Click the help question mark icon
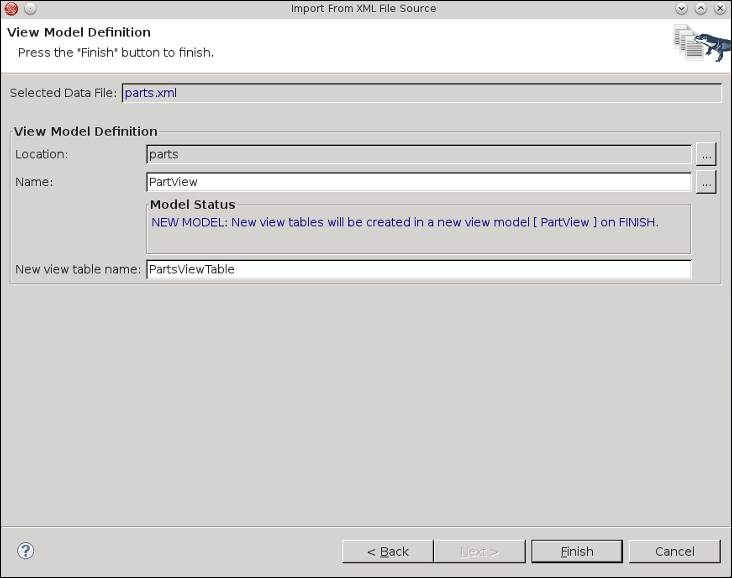732x578 pixels. coord(26,551)
